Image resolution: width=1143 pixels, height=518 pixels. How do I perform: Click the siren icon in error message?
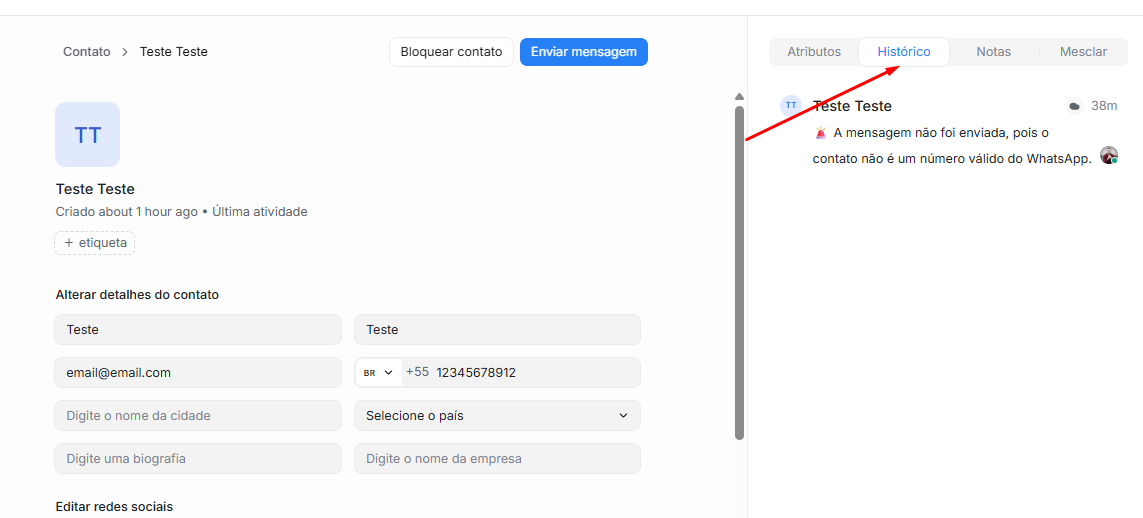pos(821,133)
